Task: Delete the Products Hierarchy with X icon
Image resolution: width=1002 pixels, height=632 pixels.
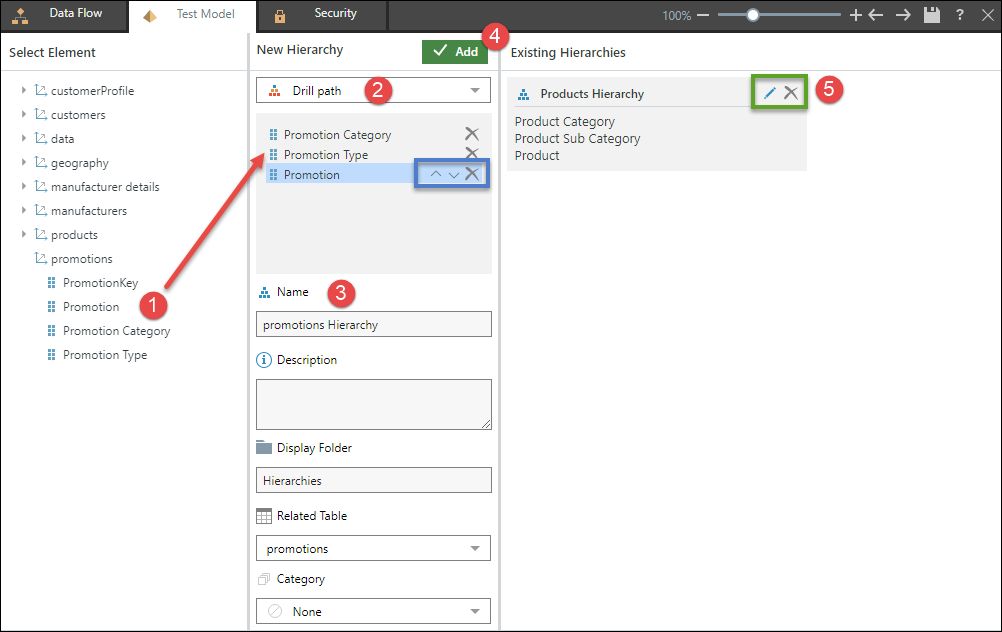Action: tap(791, 93)
